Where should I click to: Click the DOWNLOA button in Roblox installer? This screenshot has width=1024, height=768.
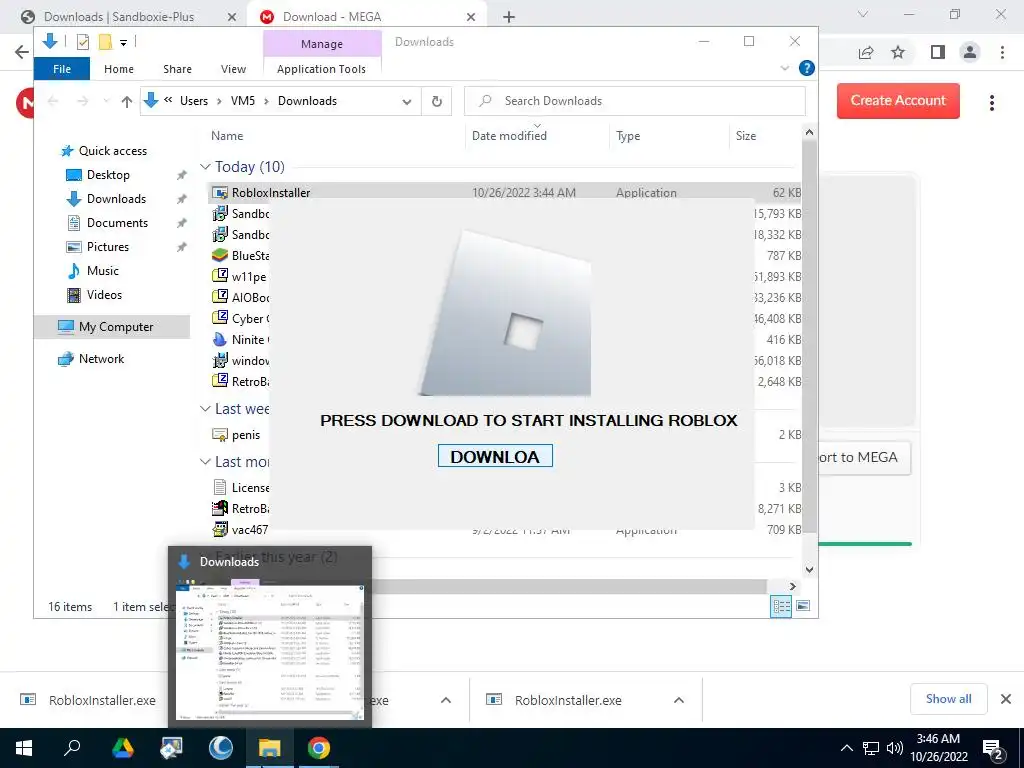[495, 456]
